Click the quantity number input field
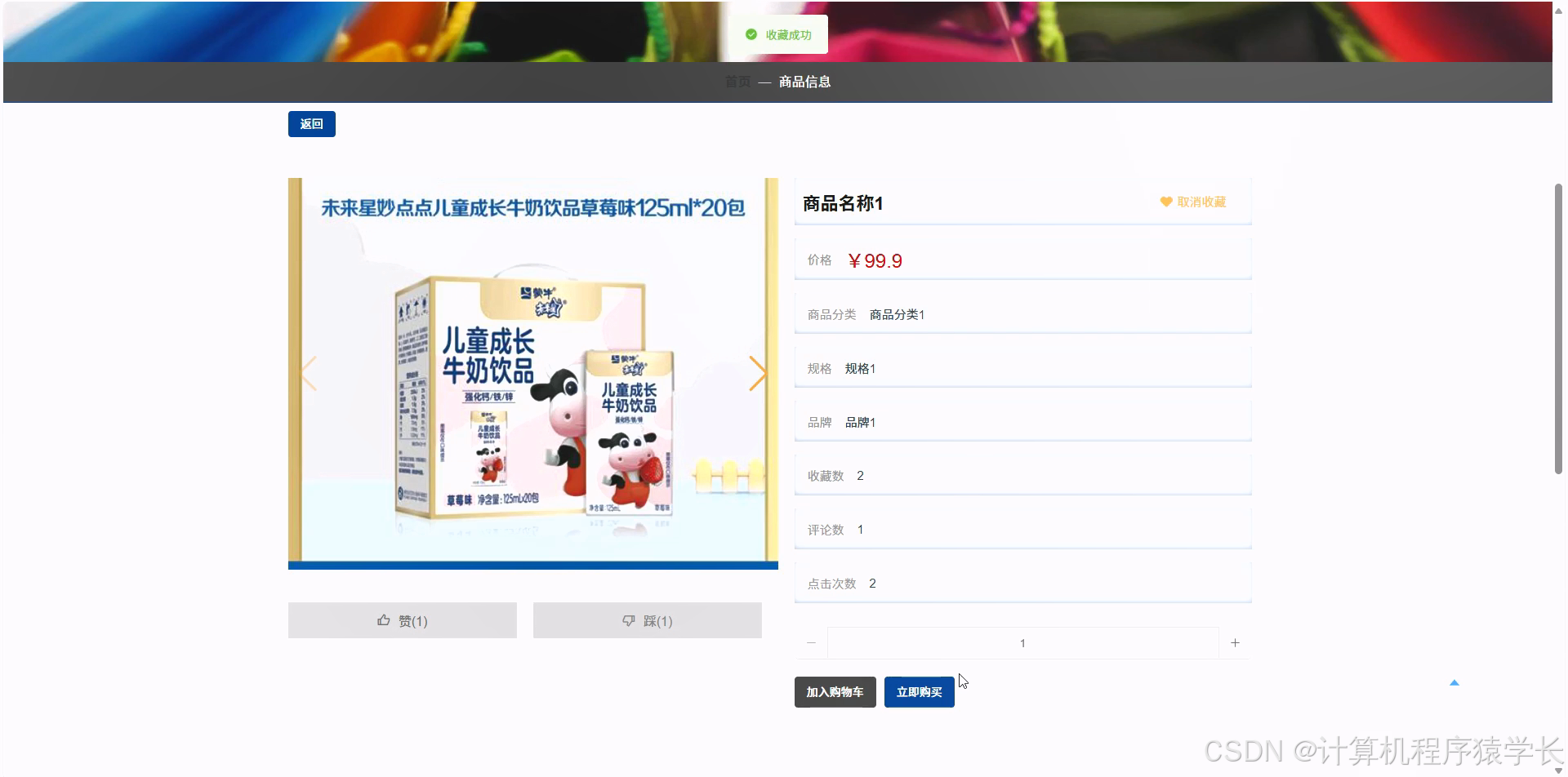 1022,642
